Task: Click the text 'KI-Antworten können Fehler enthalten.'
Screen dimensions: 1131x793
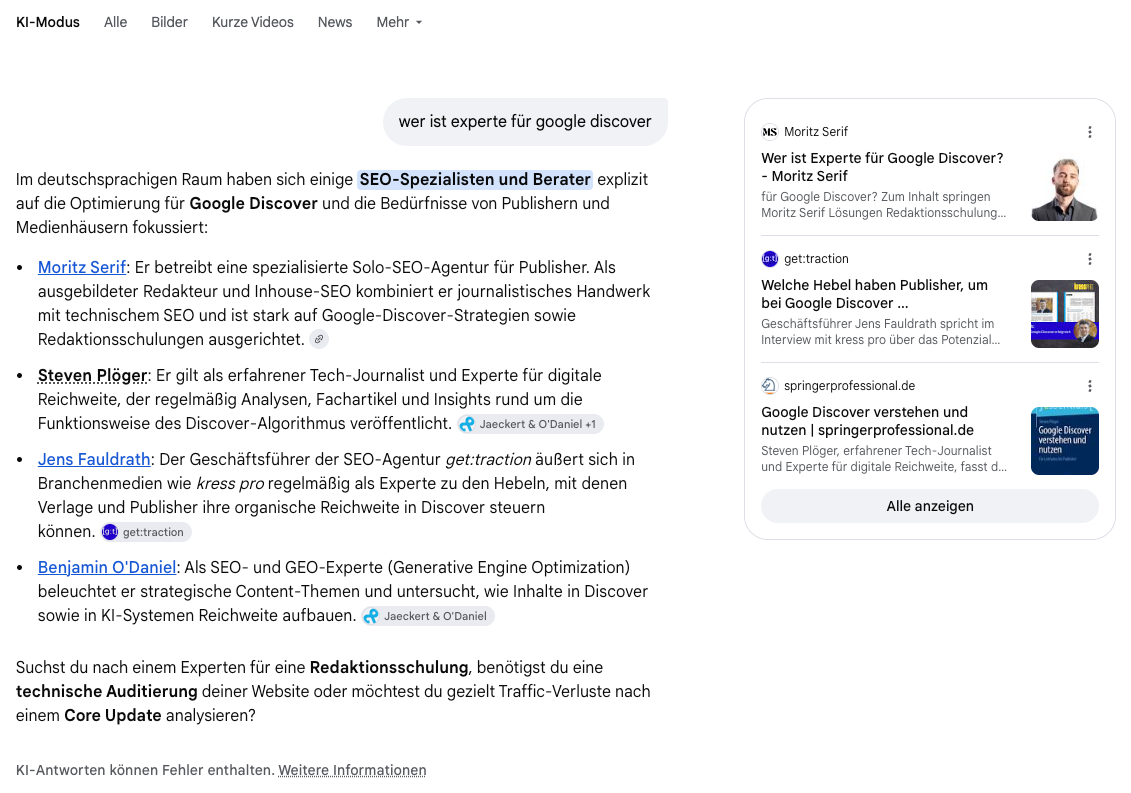Action: click(145, 771)
